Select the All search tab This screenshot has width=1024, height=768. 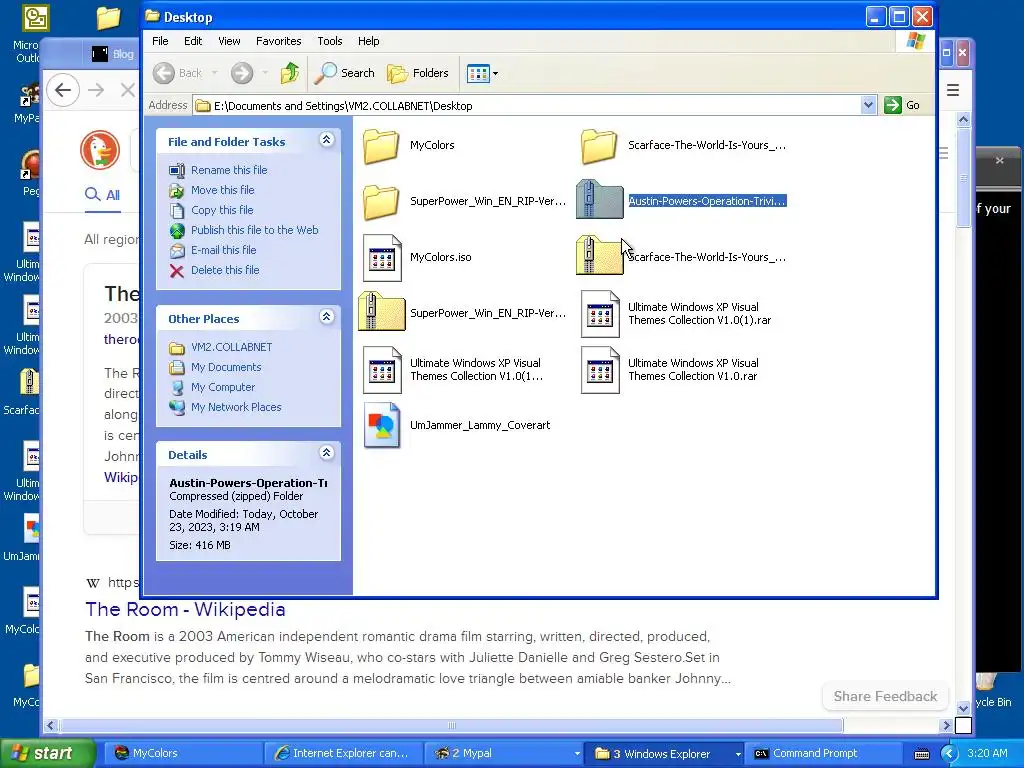(103, 195)
